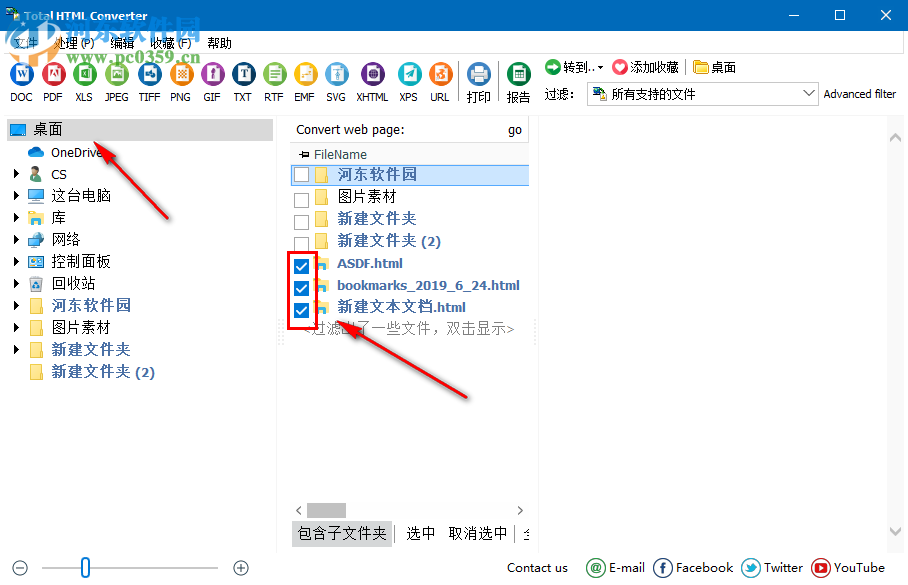The width and height of the screenshot is (908, 585).
Task: Check the 图片素材 folder checkbox in file list
Action: click(x=302, y=200)
